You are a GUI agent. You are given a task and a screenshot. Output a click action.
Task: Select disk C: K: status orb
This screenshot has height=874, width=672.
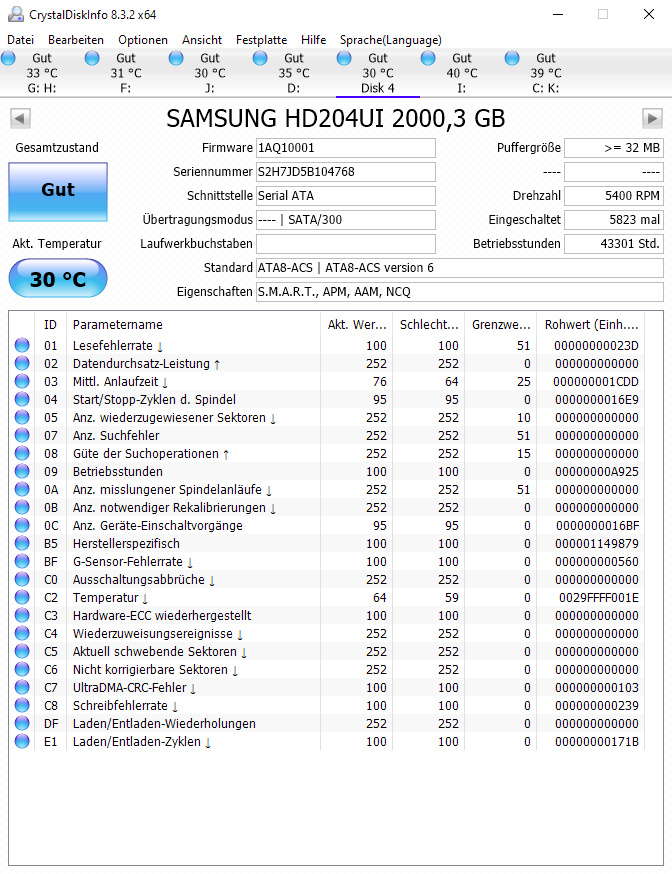pyautogui.click(x=512, y=58)
